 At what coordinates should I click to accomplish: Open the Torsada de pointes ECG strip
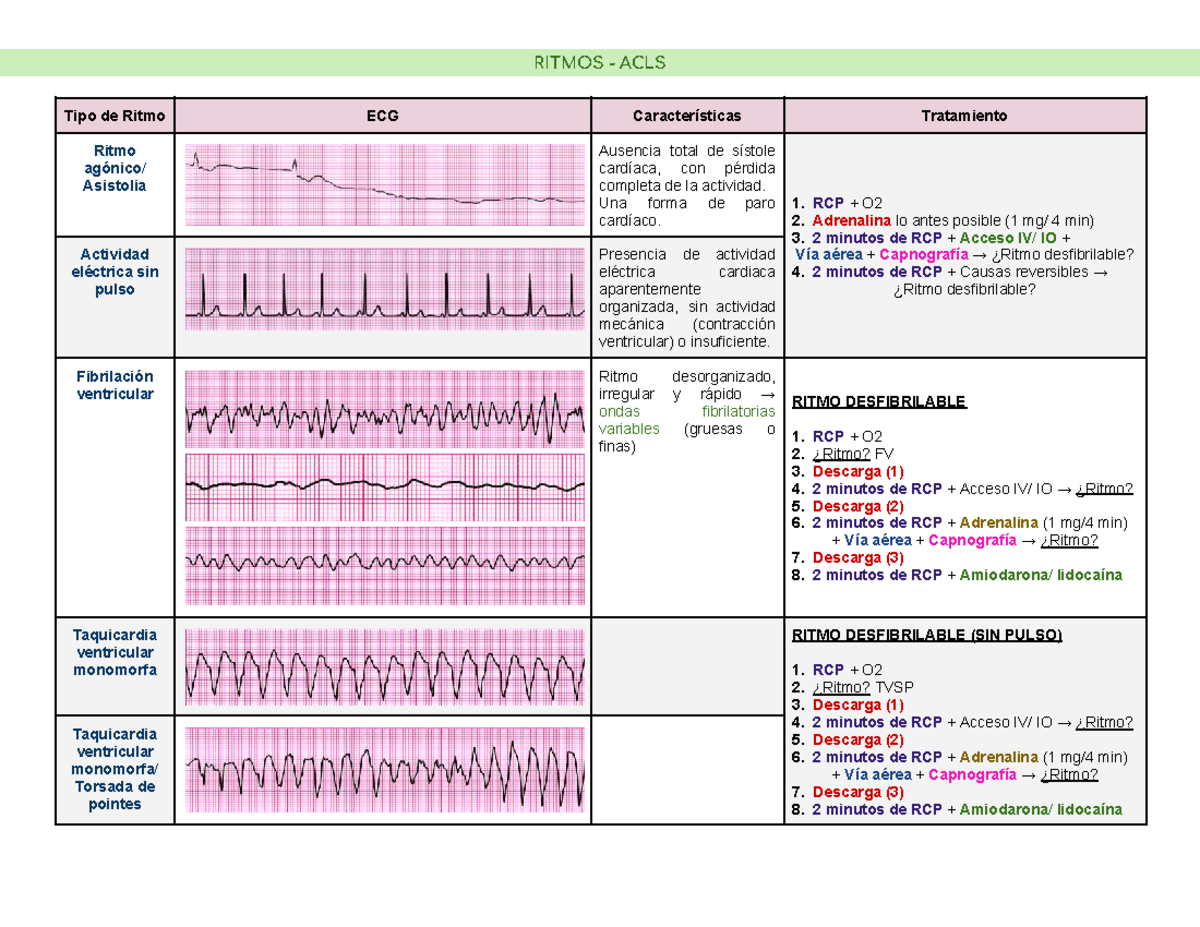pos(385,770)
